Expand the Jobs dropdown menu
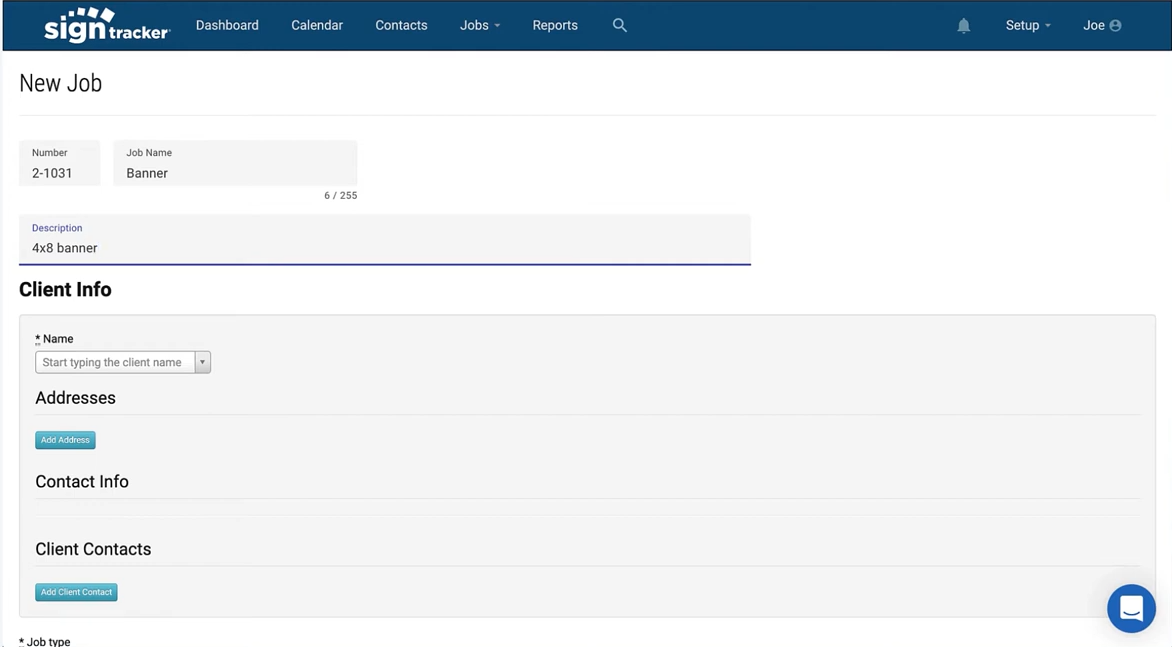This screenshot has width=1172, height=647. [480, 25]
